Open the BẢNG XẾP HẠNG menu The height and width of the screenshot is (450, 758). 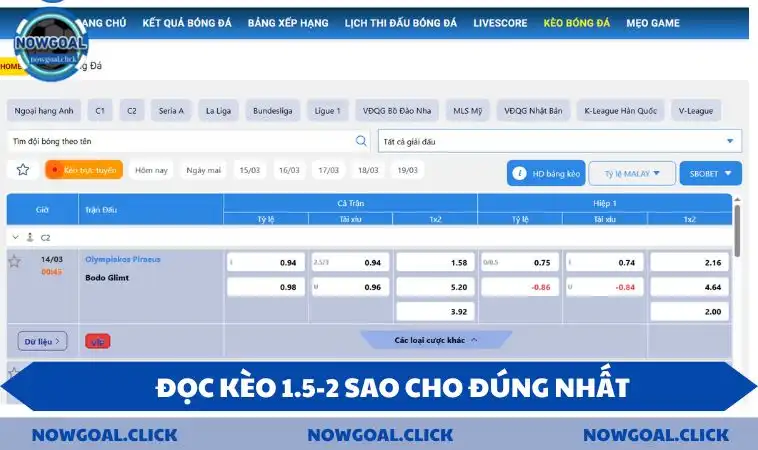click(289, 22)
